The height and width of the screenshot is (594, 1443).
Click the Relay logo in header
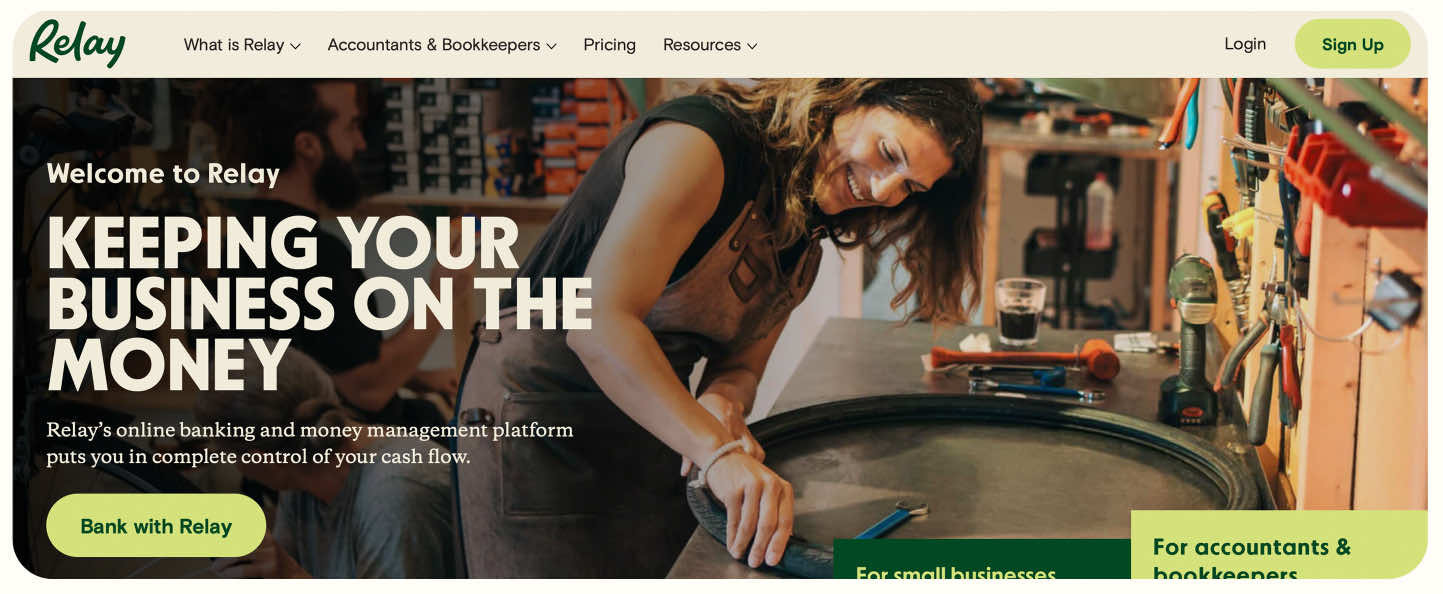[x=77, y=44]
